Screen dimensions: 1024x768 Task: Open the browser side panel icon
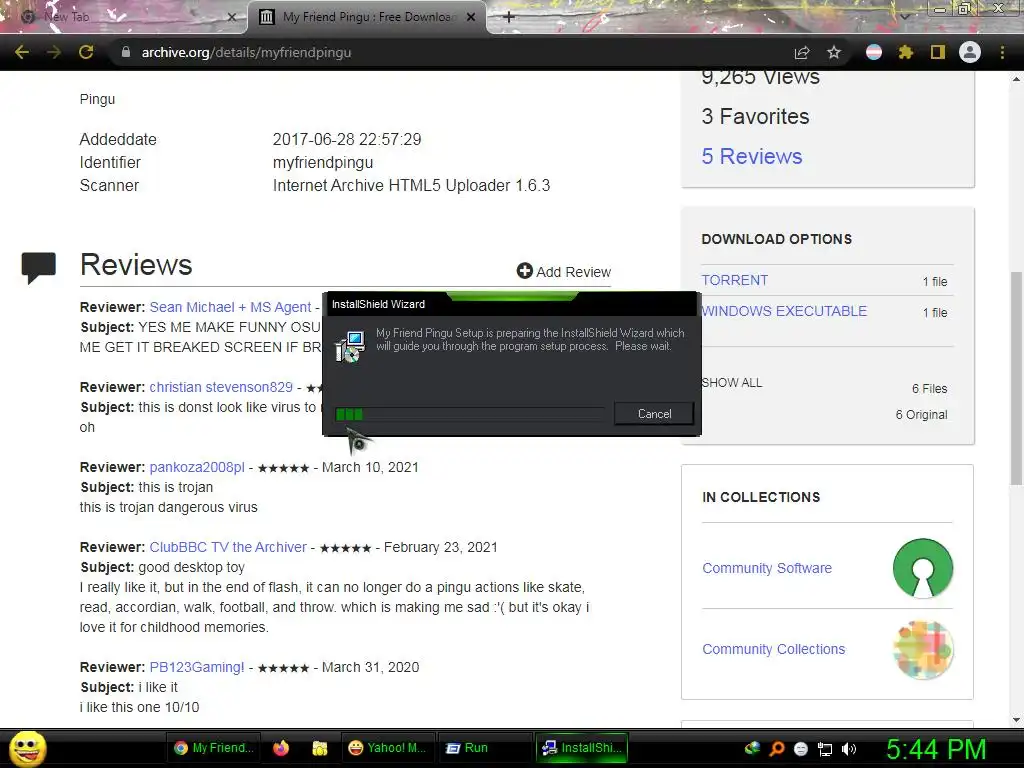pos(938,52)
